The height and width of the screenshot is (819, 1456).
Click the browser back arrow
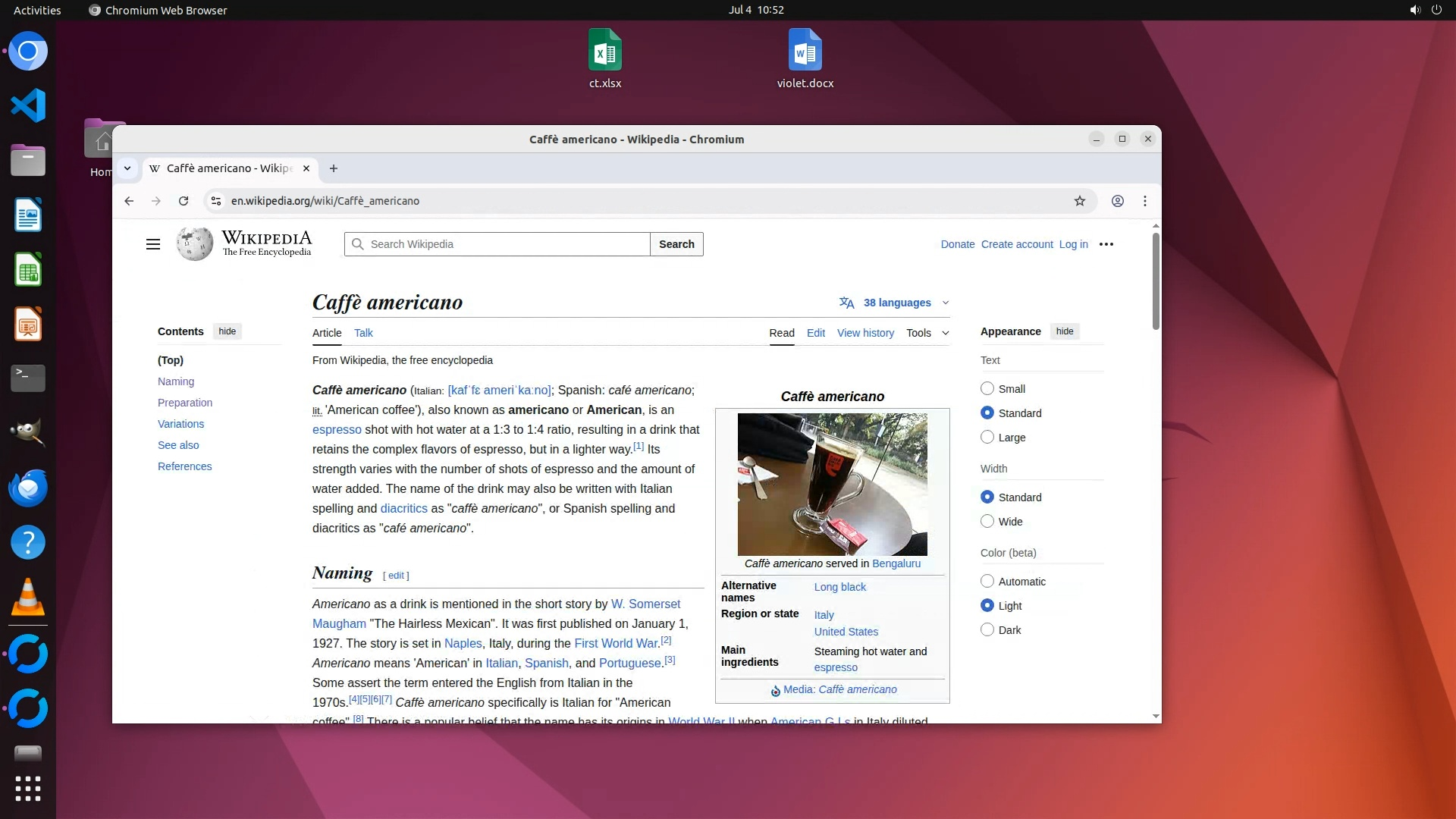point(129,201)
